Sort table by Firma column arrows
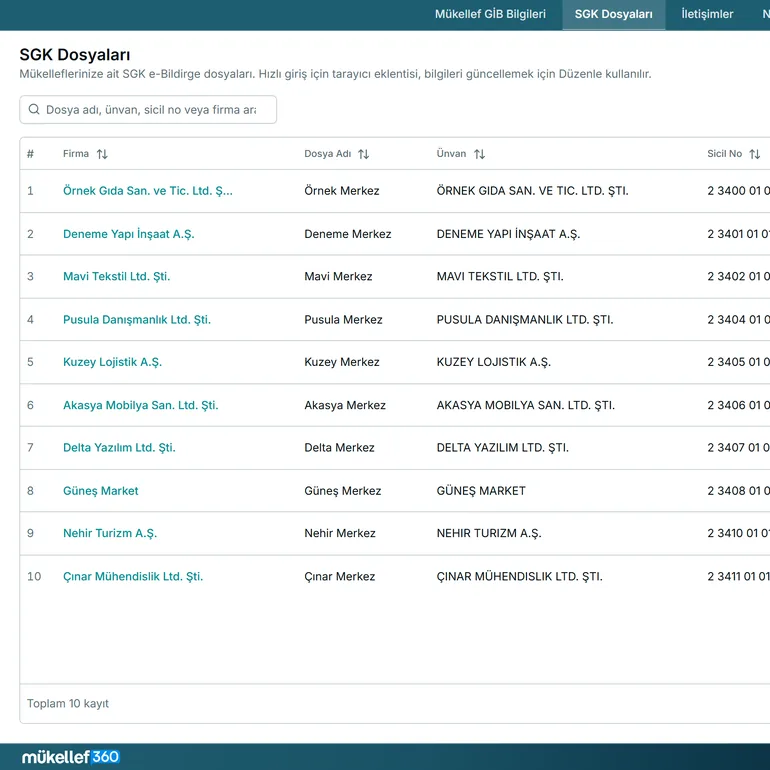The height and width of the screenshot is (770, 770). coord(102,154)
